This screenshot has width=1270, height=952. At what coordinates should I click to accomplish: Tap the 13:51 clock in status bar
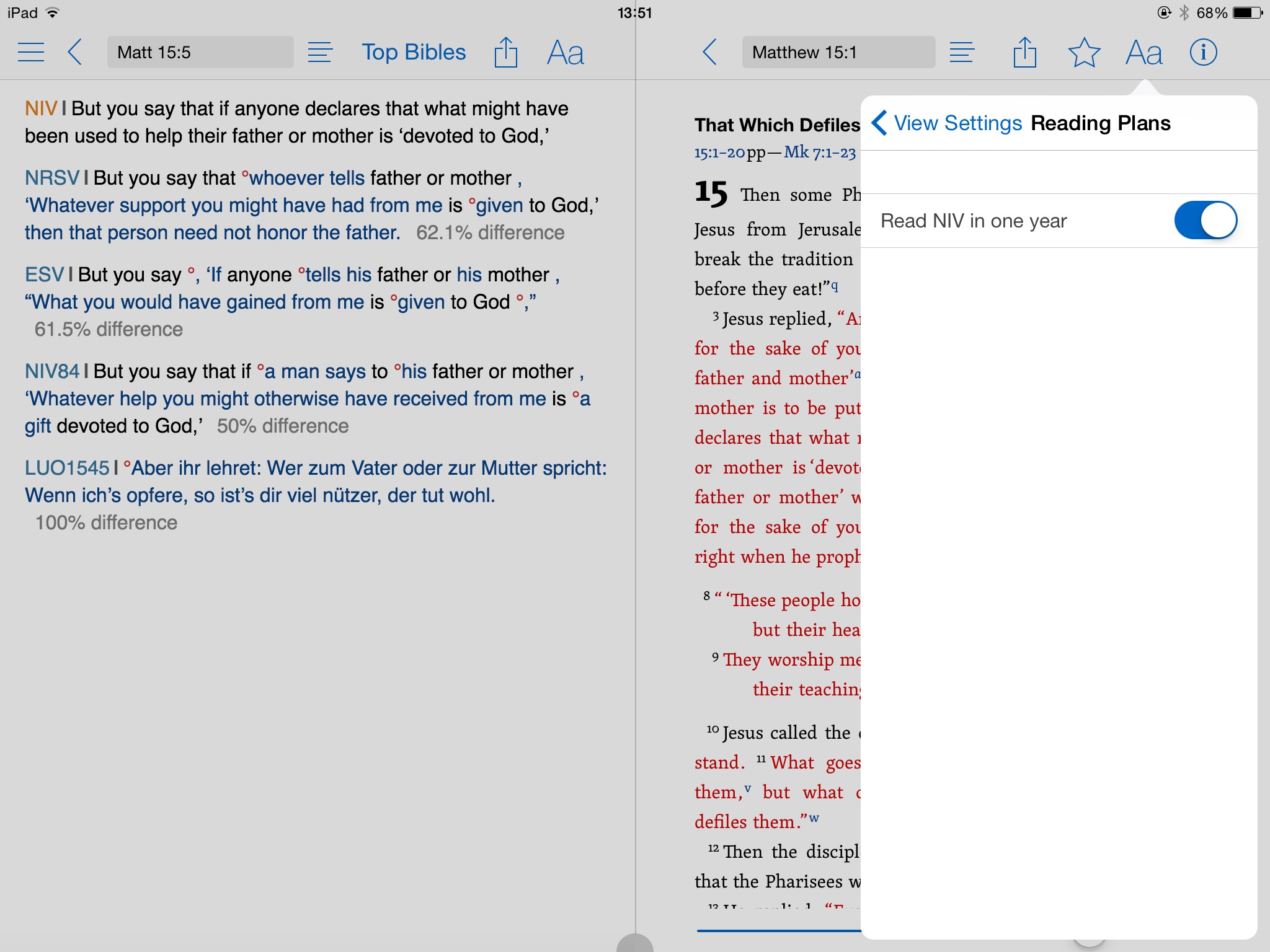(x=634, y=12)
